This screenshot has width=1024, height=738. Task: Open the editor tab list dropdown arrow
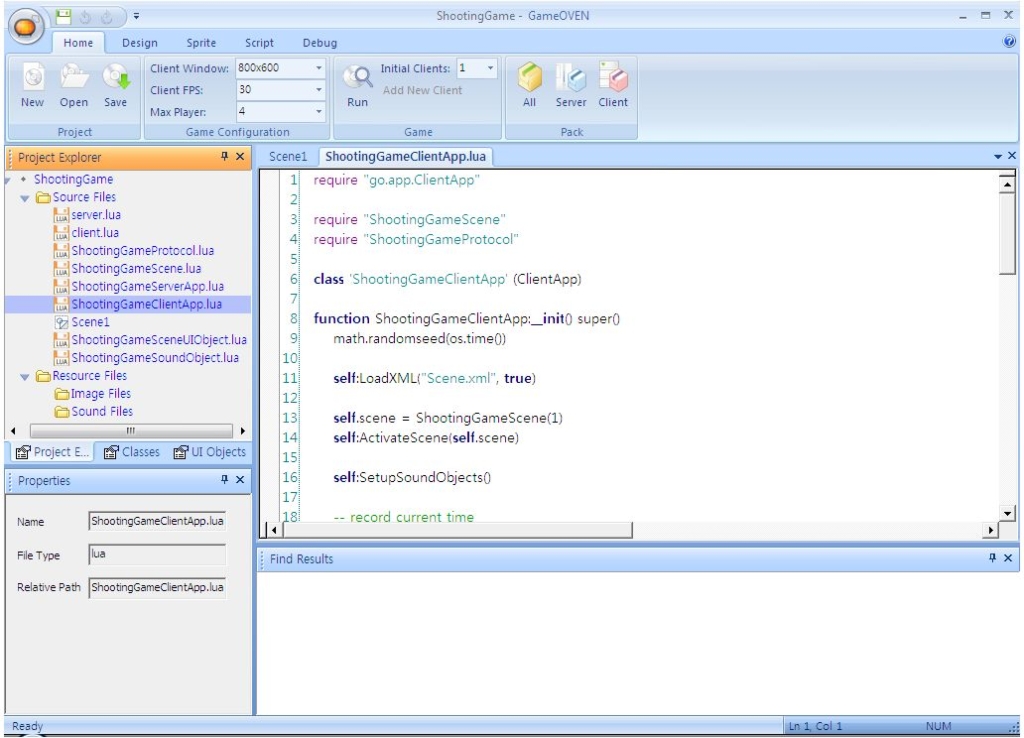998,156
